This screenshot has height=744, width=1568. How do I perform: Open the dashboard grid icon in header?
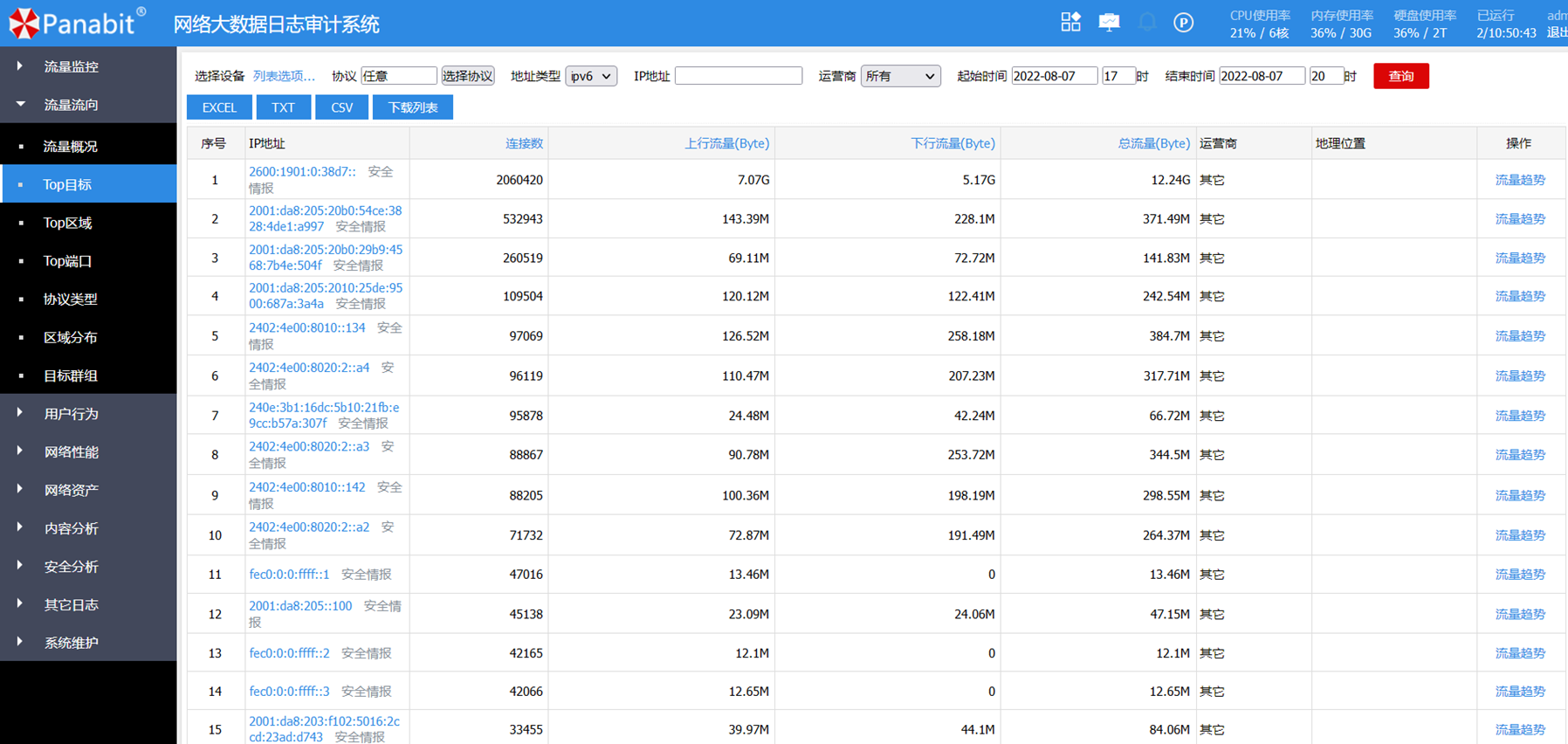1070,23
